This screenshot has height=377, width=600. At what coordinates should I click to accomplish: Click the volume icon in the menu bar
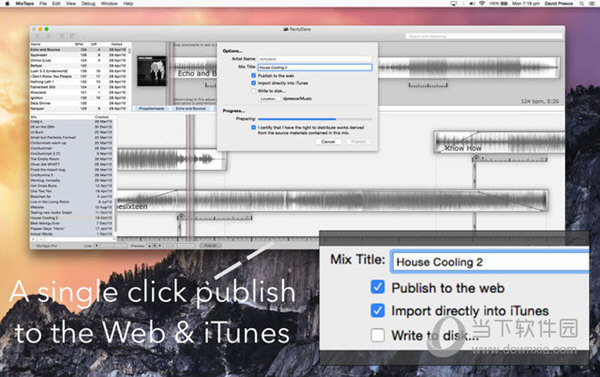473,3
